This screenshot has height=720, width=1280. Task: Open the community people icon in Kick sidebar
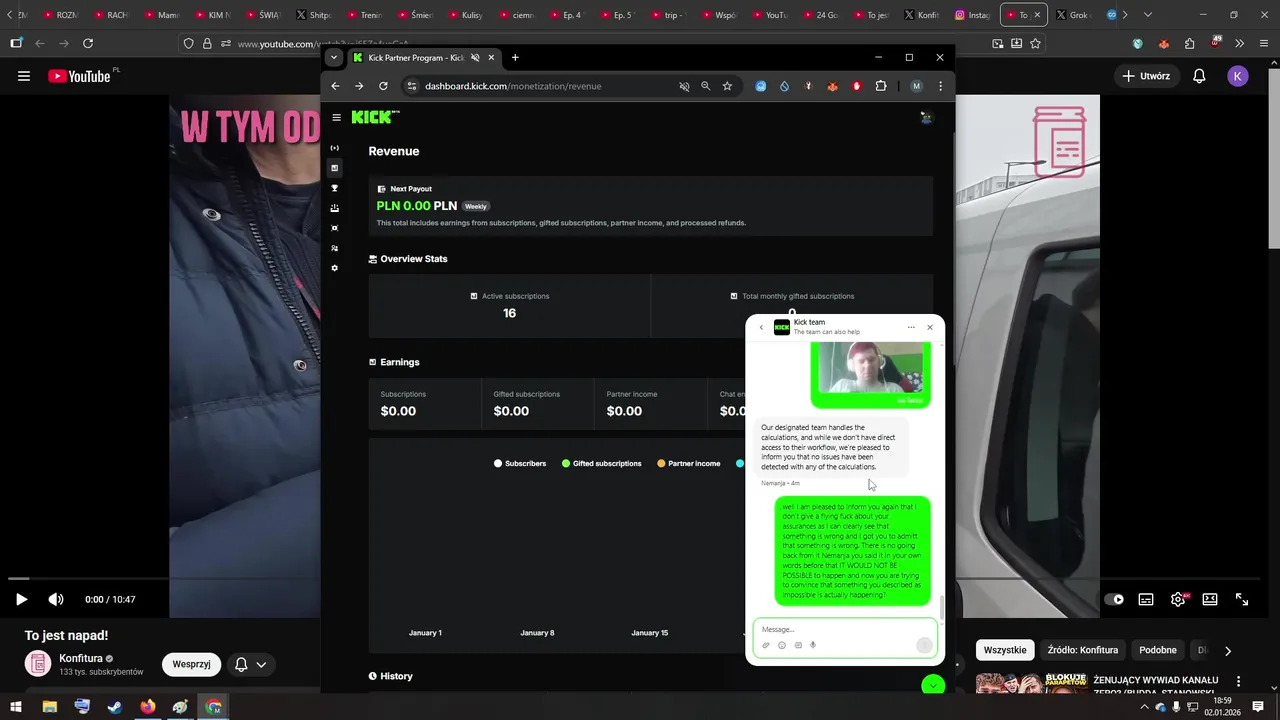tap(335, 248)
